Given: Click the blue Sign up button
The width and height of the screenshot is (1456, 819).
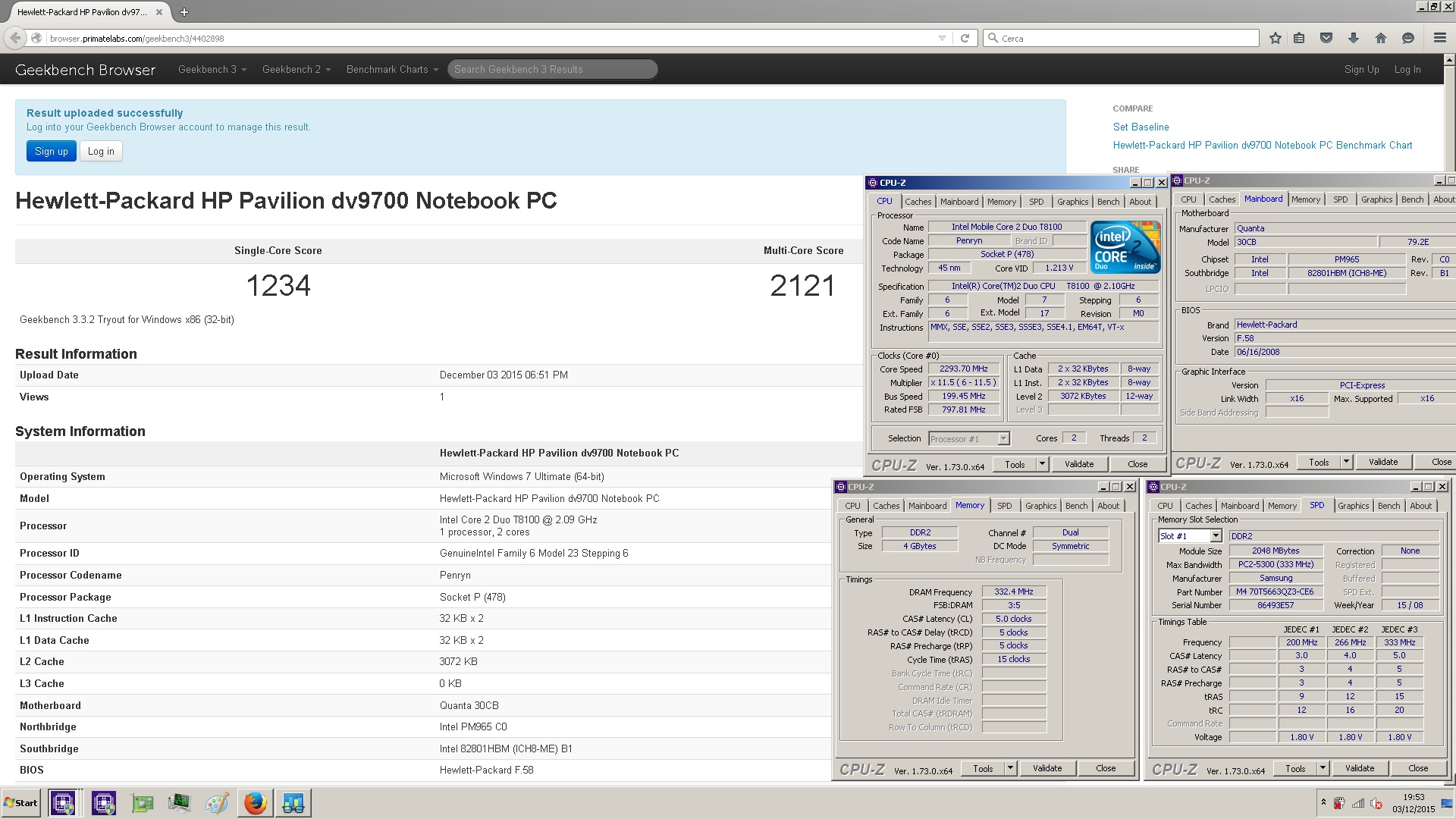Looking at the screenshot, I should (52, 151).
